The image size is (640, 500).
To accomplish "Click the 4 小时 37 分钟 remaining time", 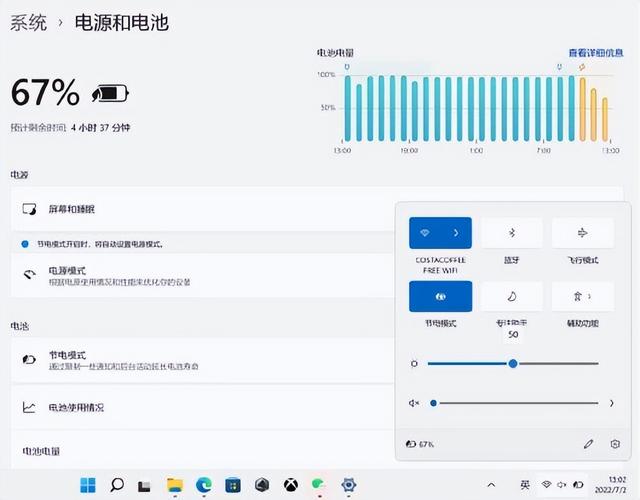I will click(x=100, y=128).
